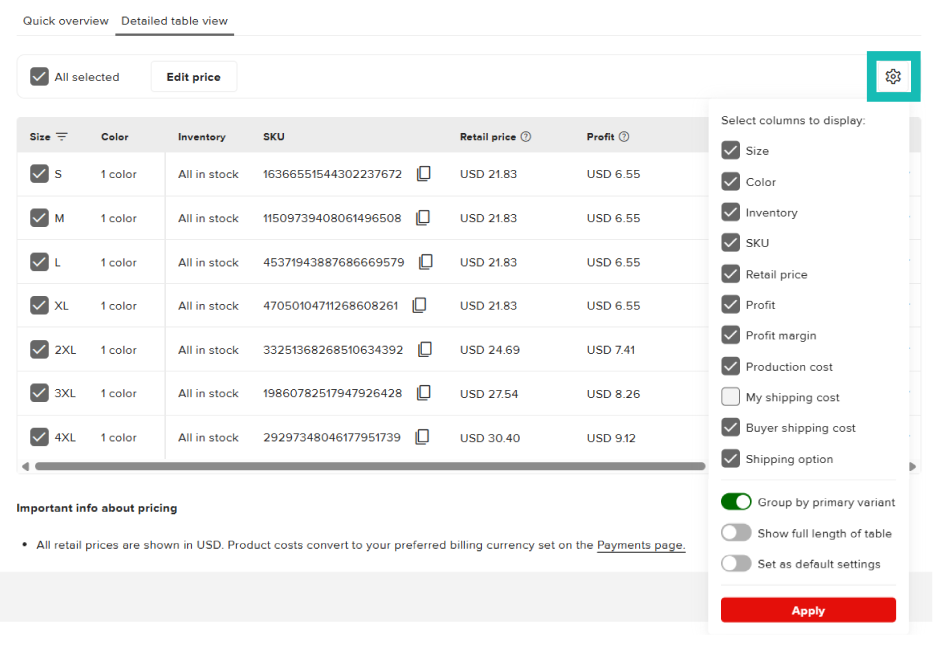Image resolution: width=945 pixels, height=668 pixels.
Task: Uncheck the Profit margin column option
Action: 730,335
